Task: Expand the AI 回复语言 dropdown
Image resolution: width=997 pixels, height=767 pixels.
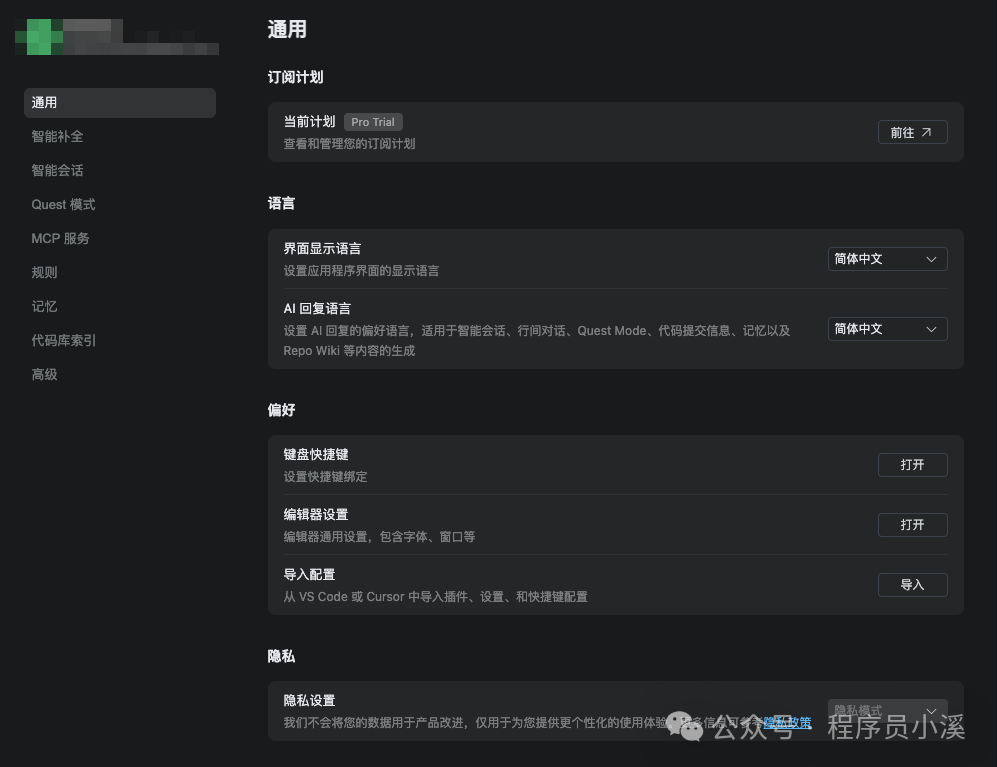Action: click(x=886, y=329)
